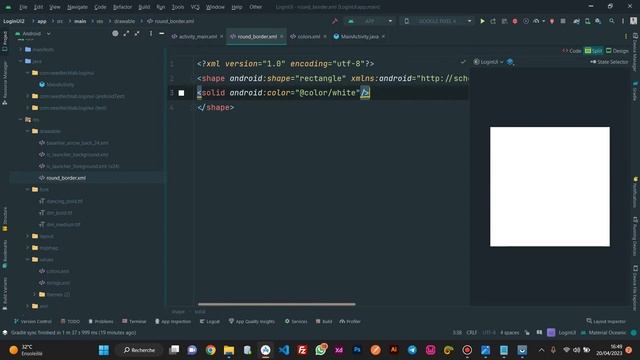640x360 pixels.
Task: Click the white color gutter swatch on line 3
Action: tap(181, 93)
